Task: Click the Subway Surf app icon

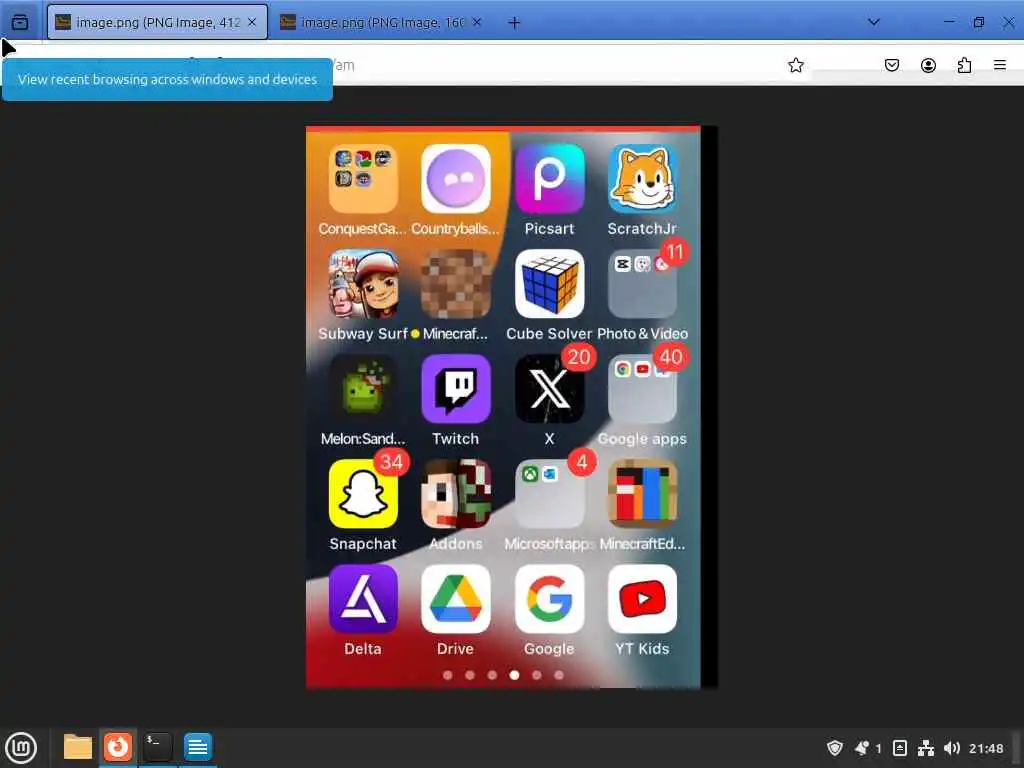Action: [363, 284]
